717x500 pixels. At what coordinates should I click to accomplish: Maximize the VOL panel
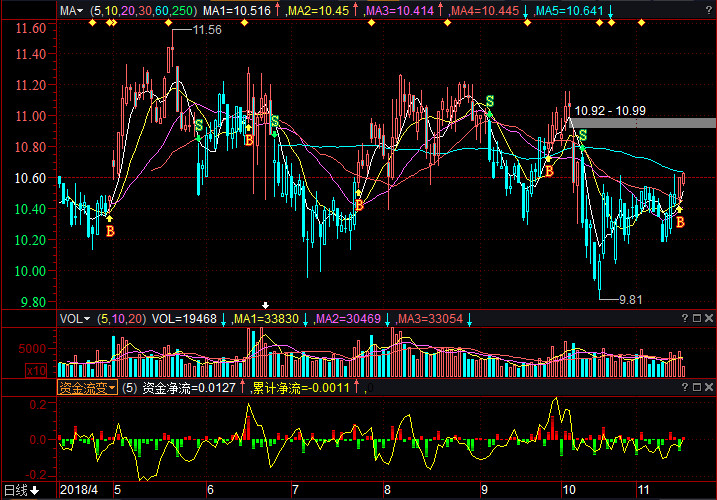695,319
